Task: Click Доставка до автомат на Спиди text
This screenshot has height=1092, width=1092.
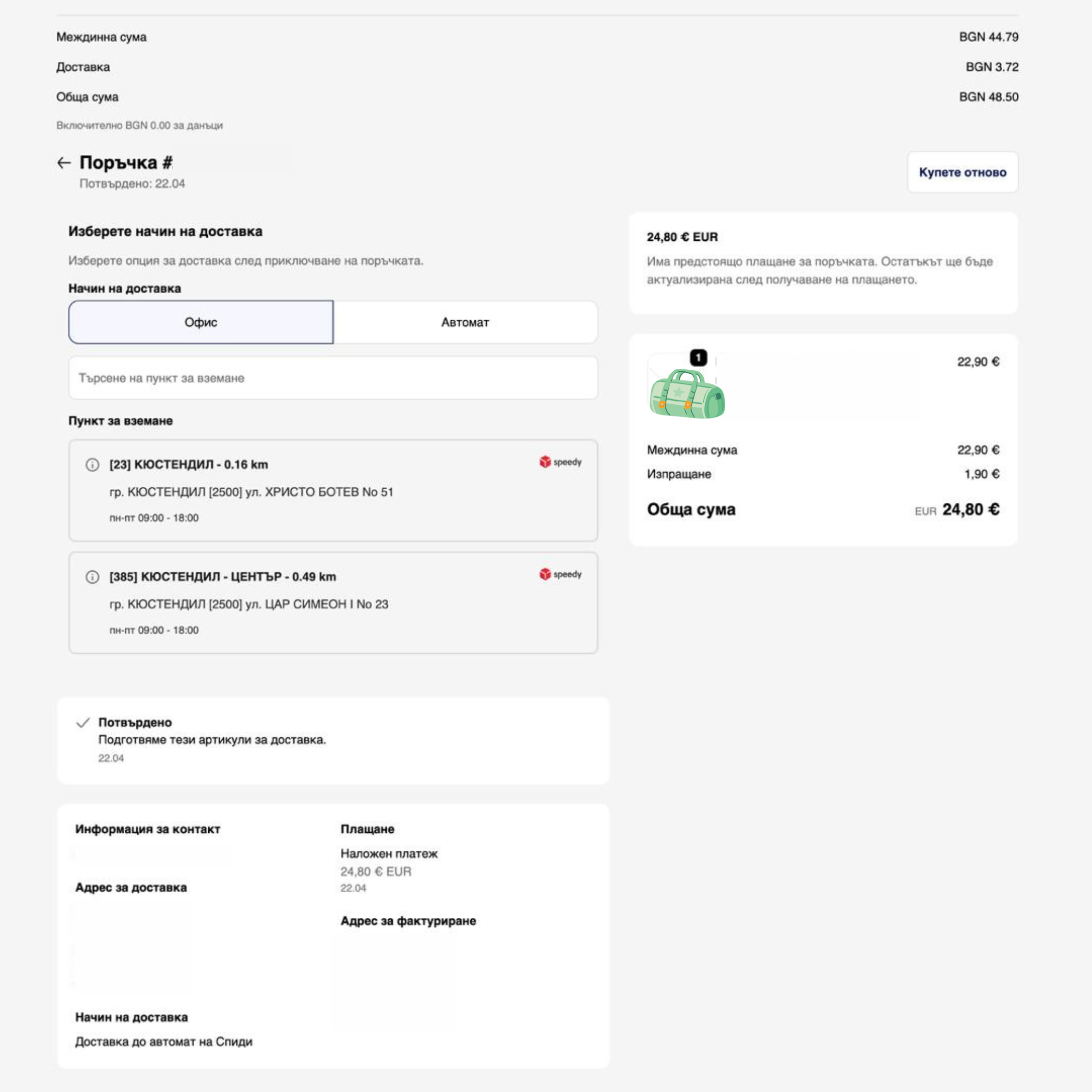Action: (x=164, y=1042)
